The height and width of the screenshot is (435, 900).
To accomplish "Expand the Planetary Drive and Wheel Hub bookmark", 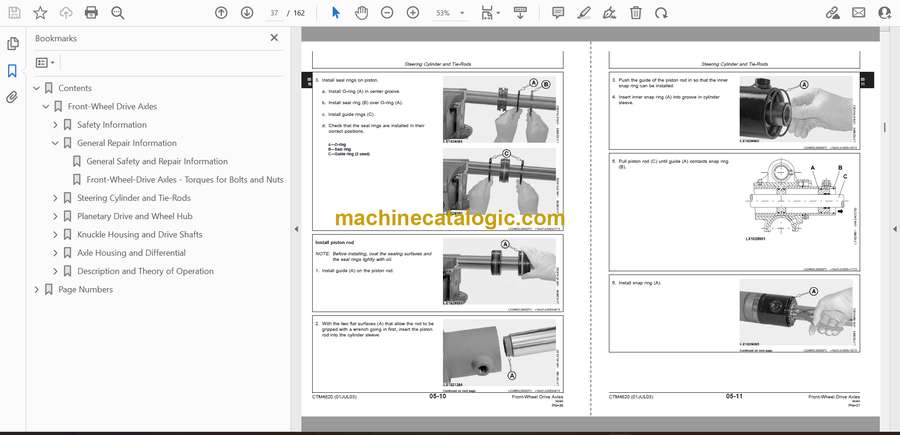I will [x=56, y=216].
